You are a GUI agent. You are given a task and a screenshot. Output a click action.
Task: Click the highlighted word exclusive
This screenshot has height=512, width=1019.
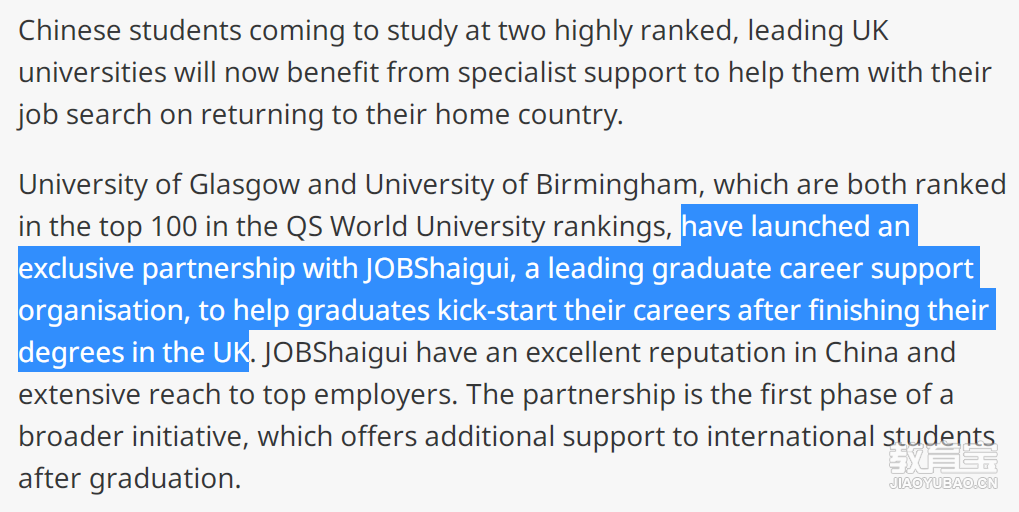coord(76,269)
